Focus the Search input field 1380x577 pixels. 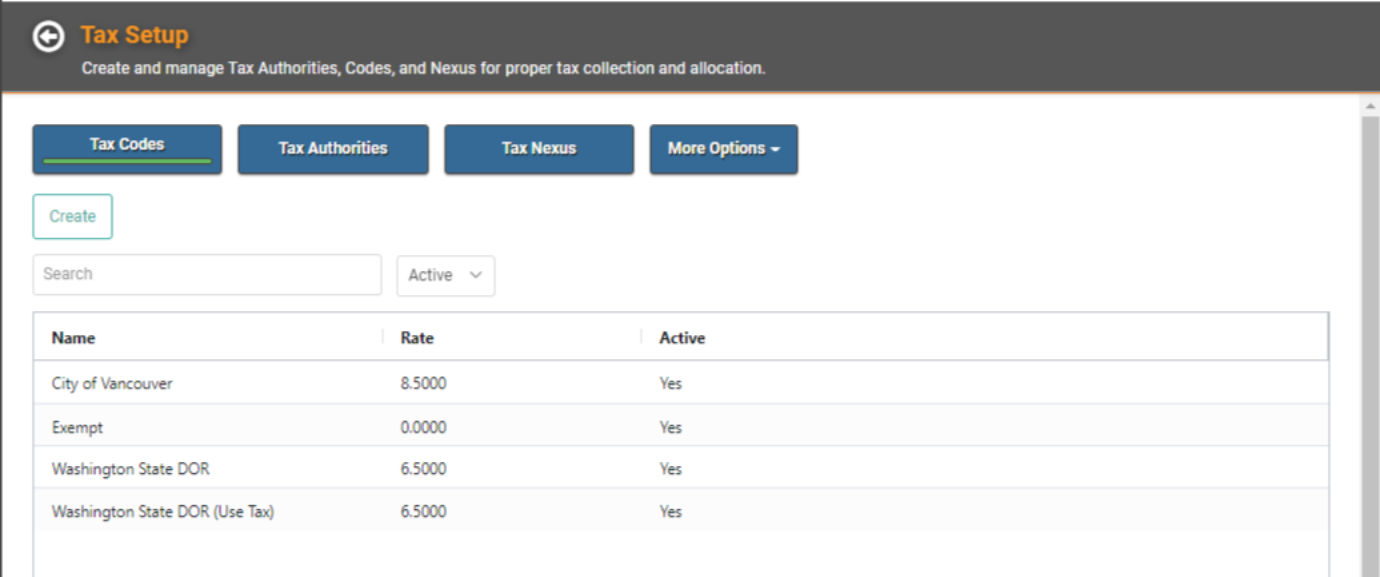(x=207, y=274)
